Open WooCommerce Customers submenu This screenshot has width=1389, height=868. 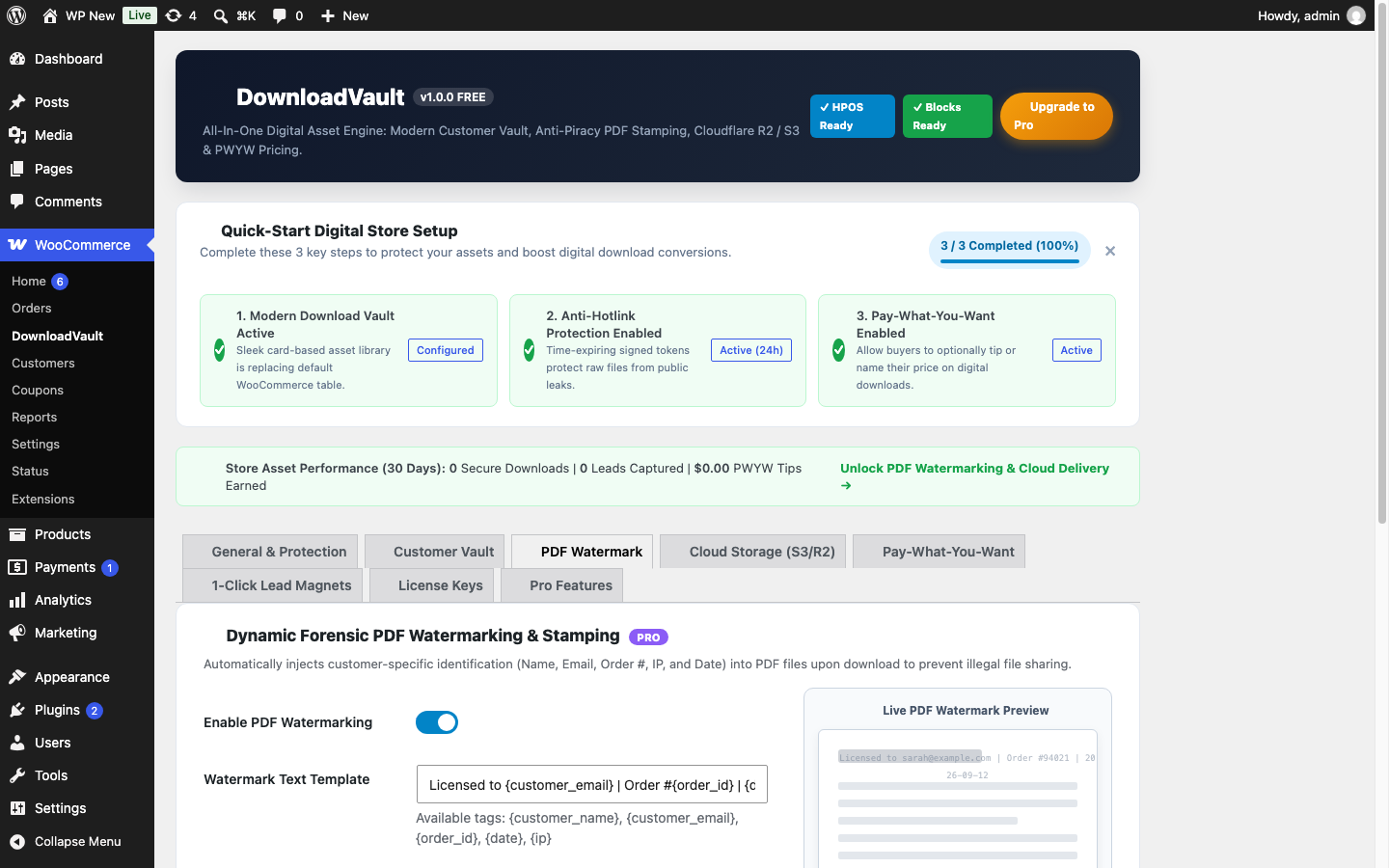point(43,363)
